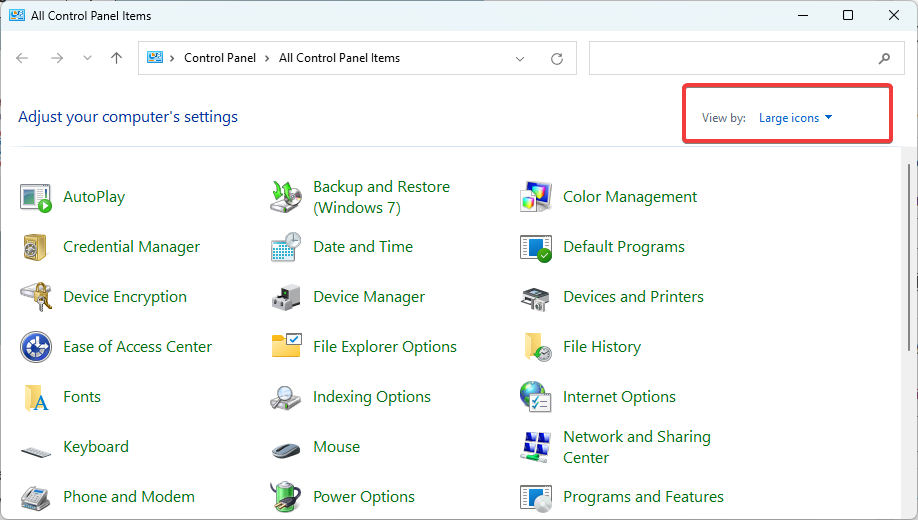Click the Network and Sharing Center icon

(536, 447)
